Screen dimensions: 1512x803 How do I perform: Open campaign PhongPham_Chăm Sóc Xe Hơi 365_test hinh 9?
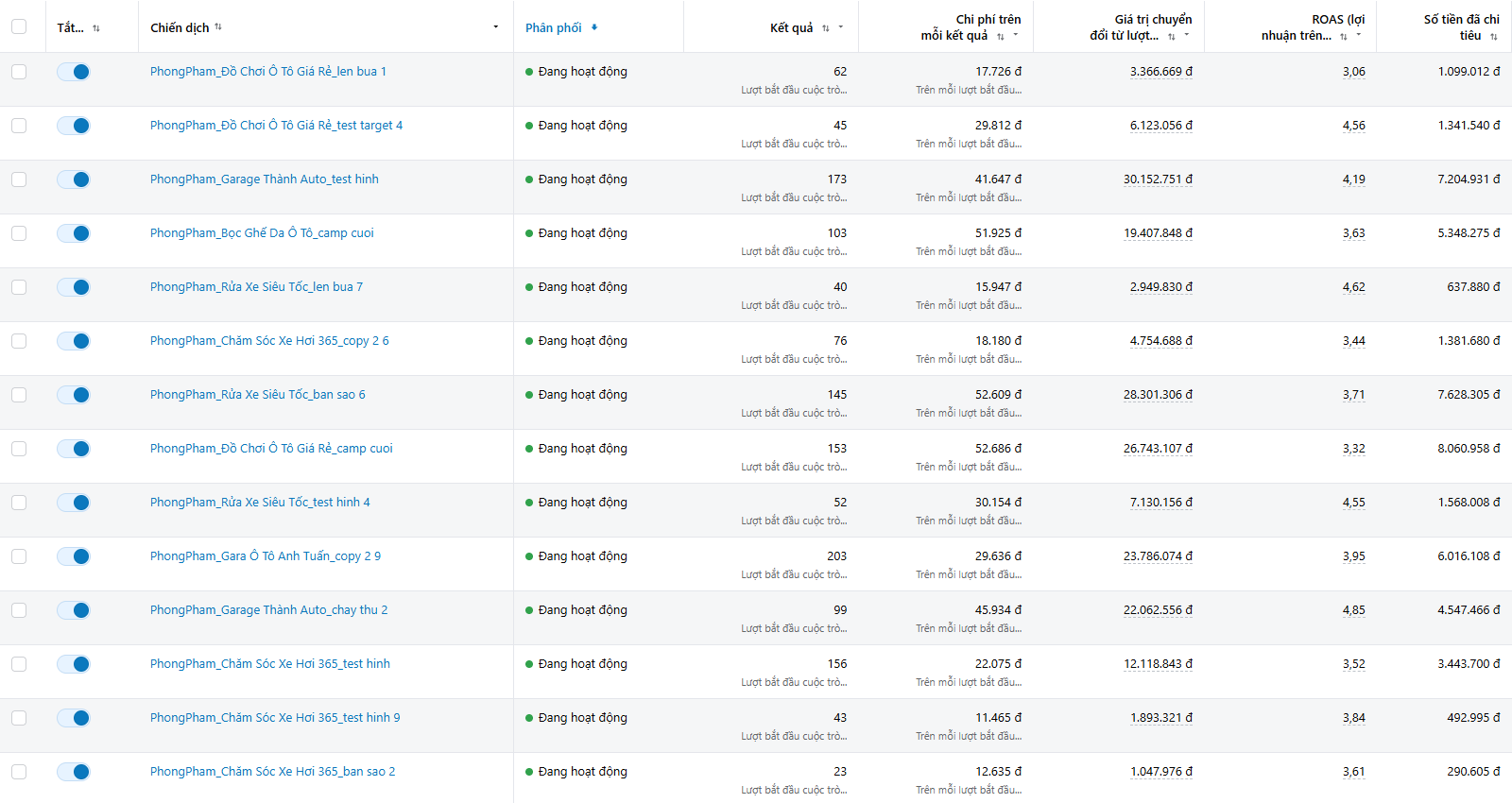pyautogui.click(x=275, y=718)
